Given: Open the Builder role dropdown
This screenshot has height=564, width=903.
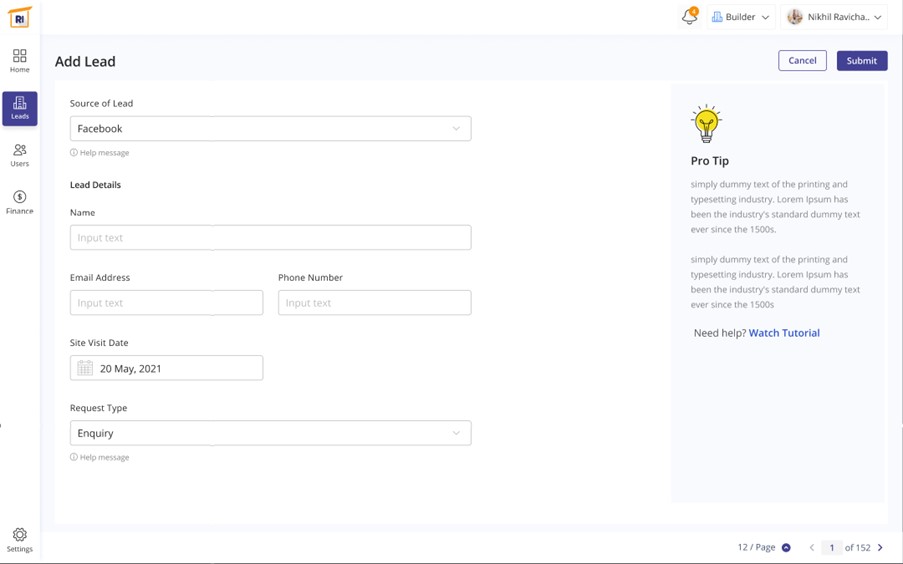Looking at the screenshot, I should [740, 17].
